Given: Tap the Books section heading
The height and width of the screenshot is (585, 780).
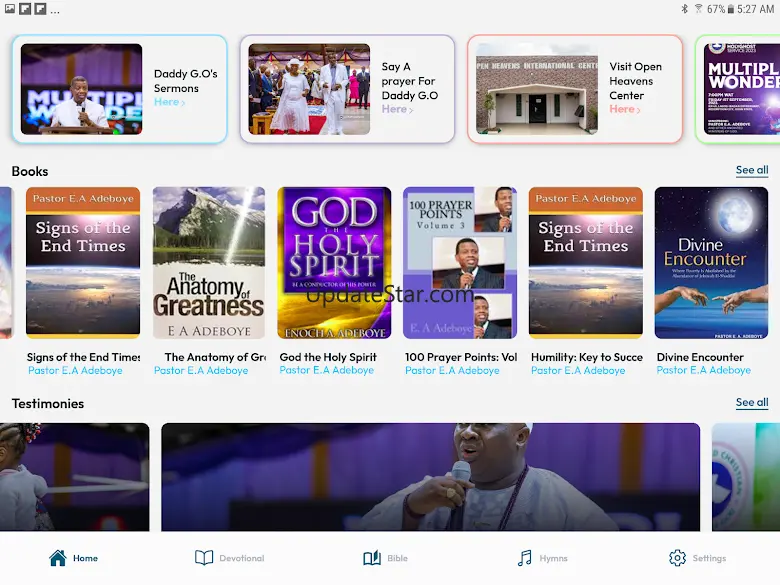Looking at the screenshot, I should tap(30, 171).
